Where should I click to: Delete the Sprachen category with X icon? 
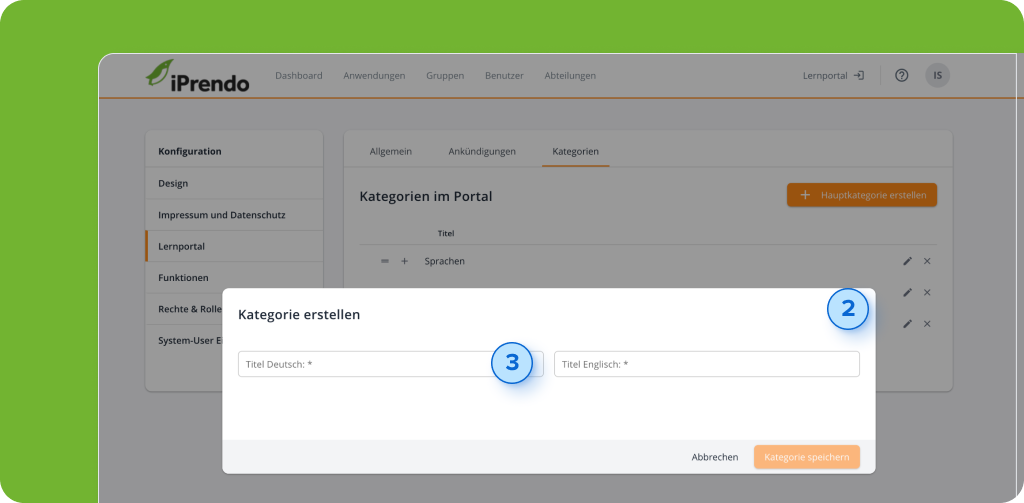927,261
